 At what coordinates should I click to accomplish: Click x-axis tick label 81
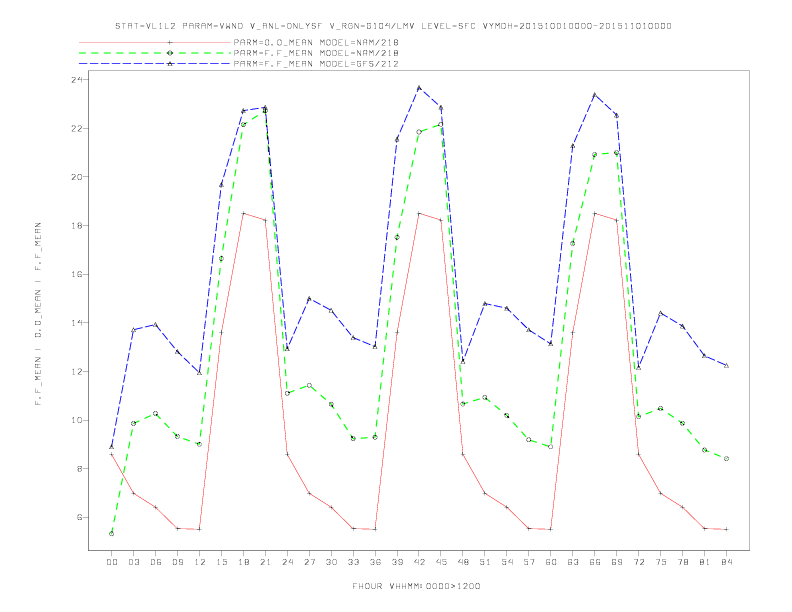(x=705, y=562)
